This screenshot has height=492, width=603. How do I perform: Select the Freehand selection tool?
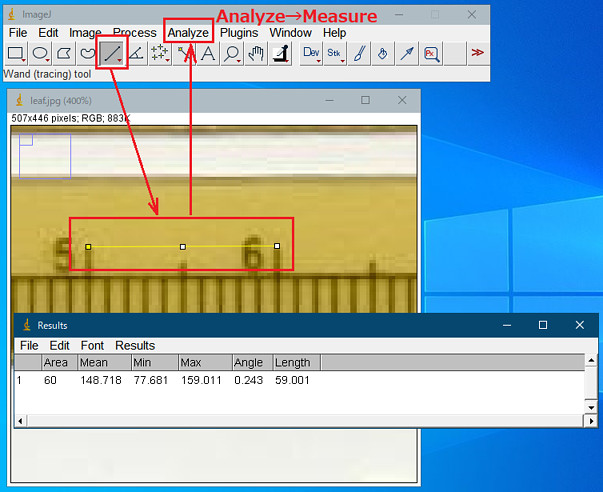coord(88,53)
